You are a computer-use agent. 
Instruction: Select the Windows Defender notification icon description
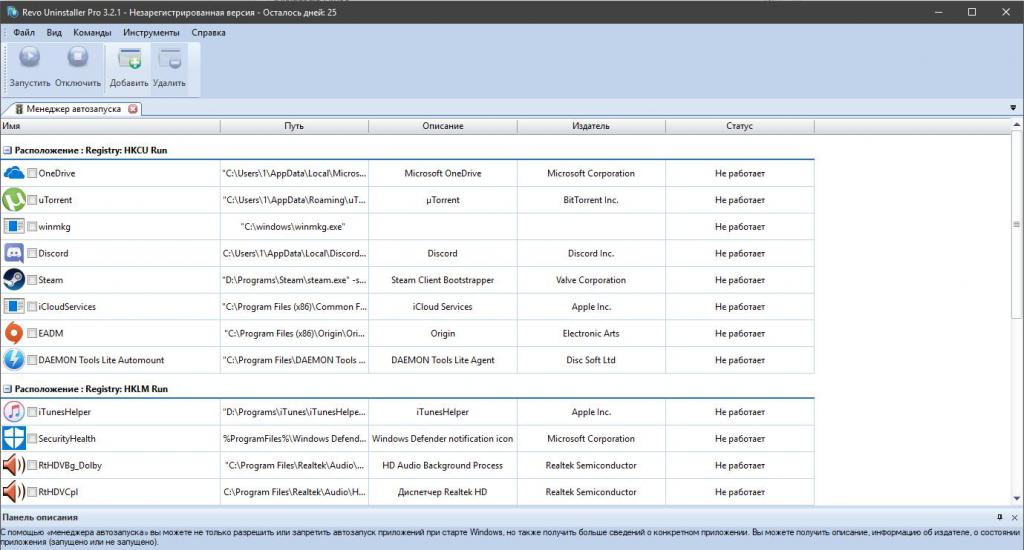pyautogui.click(x=443, y=439)
